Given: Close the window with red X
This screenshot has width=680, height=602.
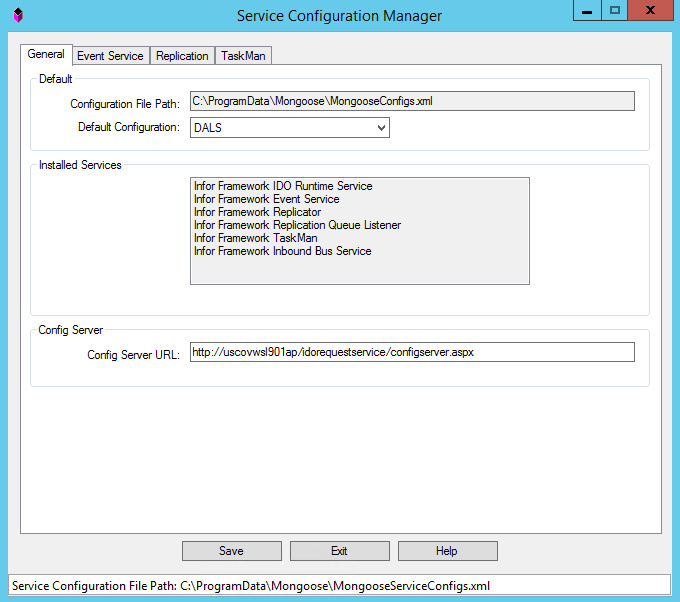Looking at the screenshot, I should tap(652, 11).
